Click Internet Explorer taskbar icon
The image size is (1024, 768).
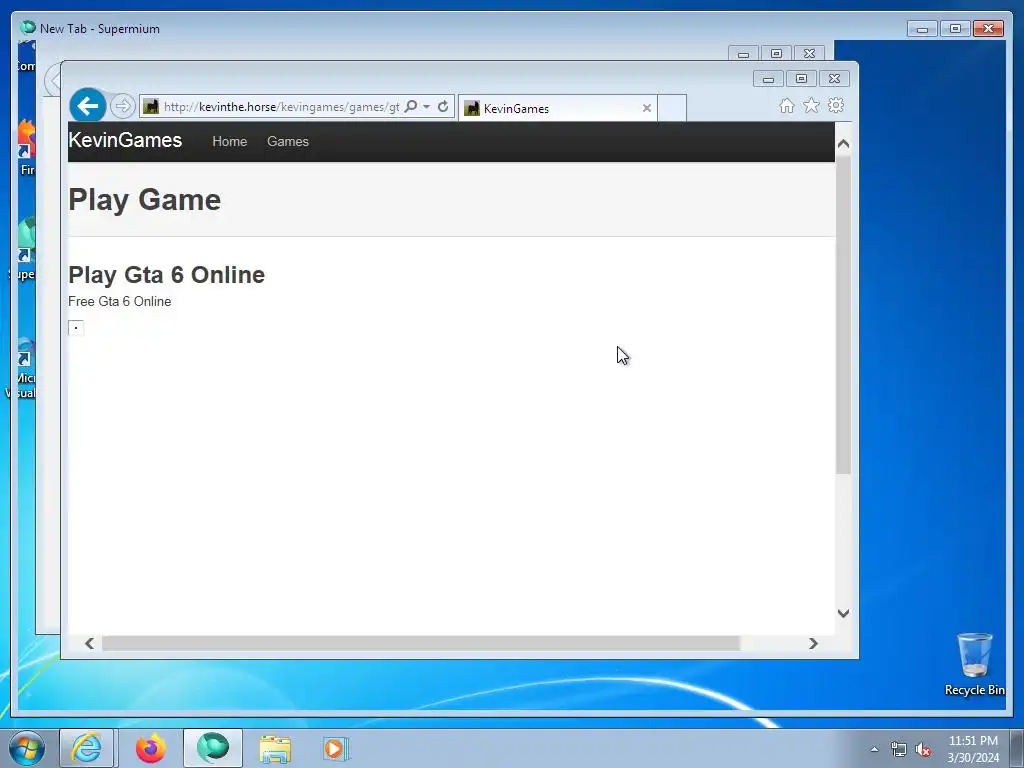[87, 748]
